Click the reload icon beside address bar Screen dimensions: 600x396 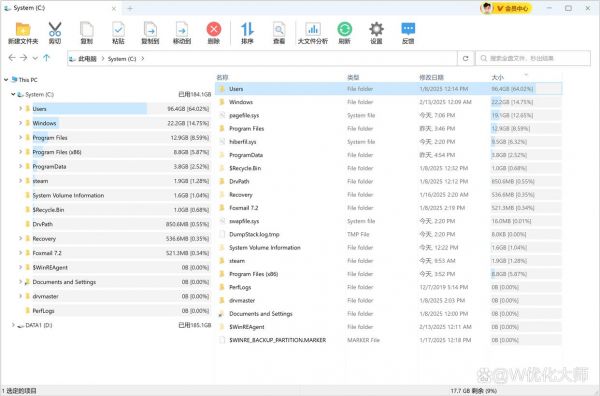pos(466,58)
